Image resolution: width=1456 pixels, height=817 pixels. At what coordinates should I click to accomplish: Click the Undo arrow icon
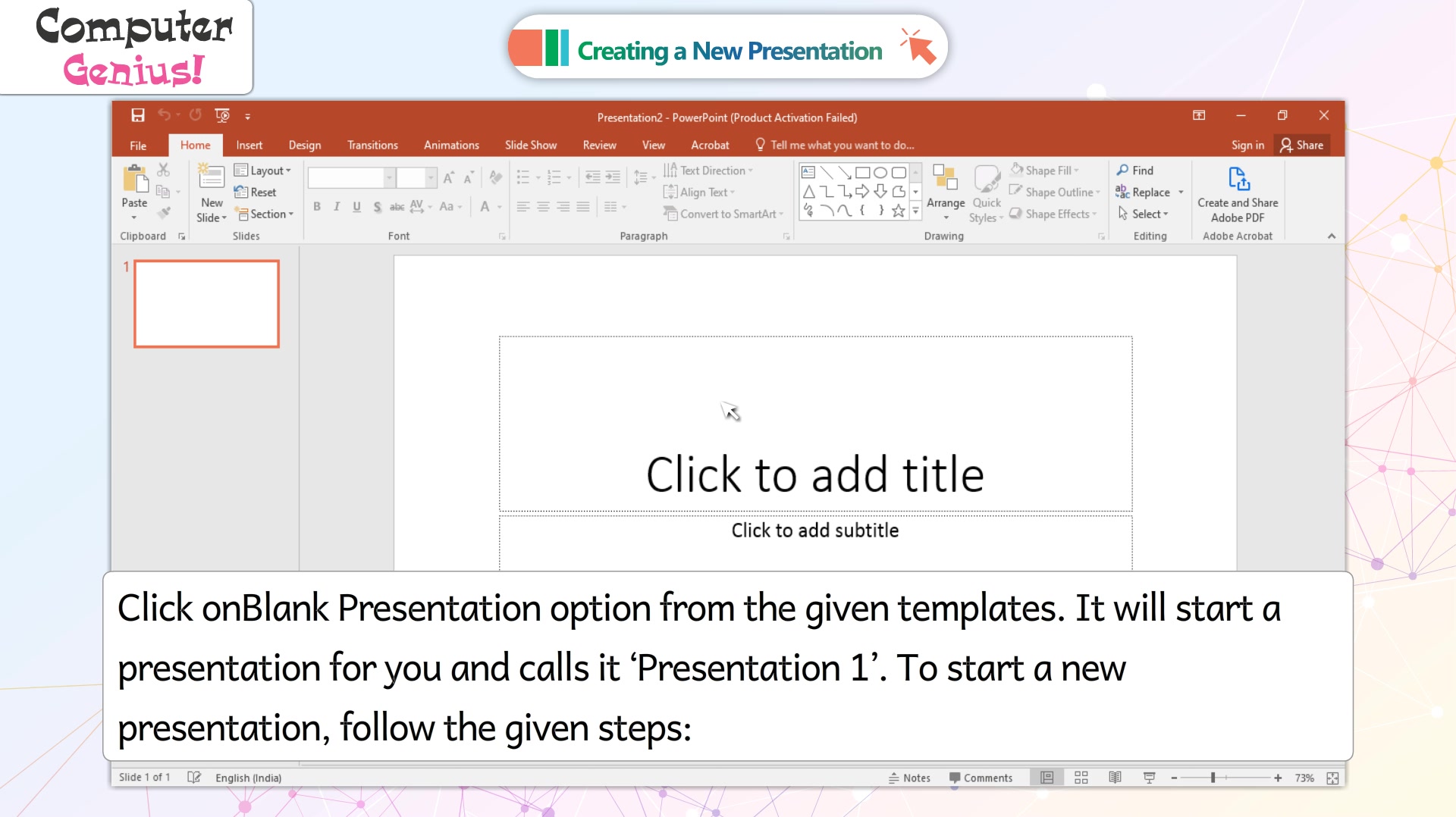tap(164, 115)
